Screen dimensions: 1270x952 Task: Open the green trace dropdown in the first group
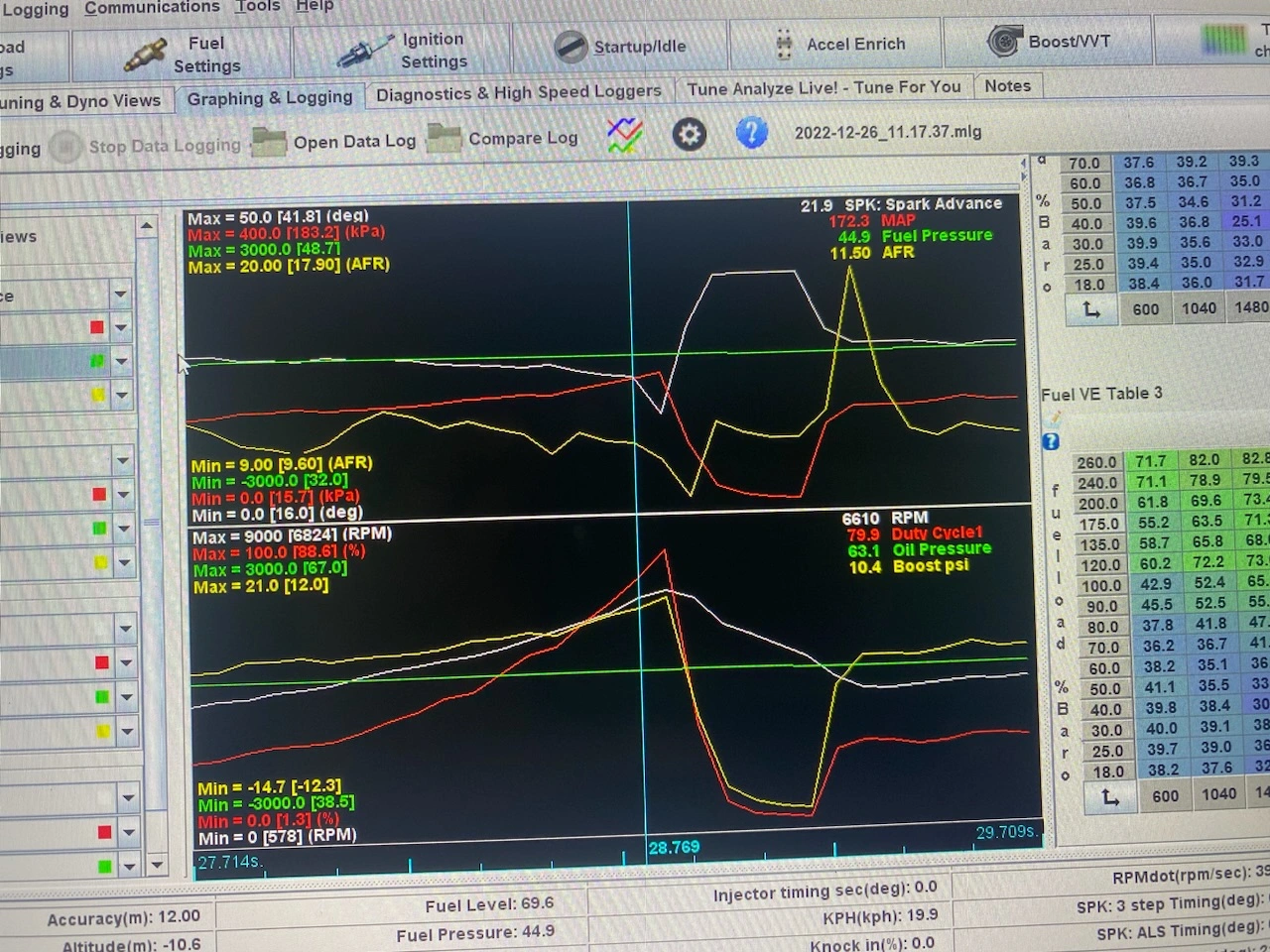point(121,362)
